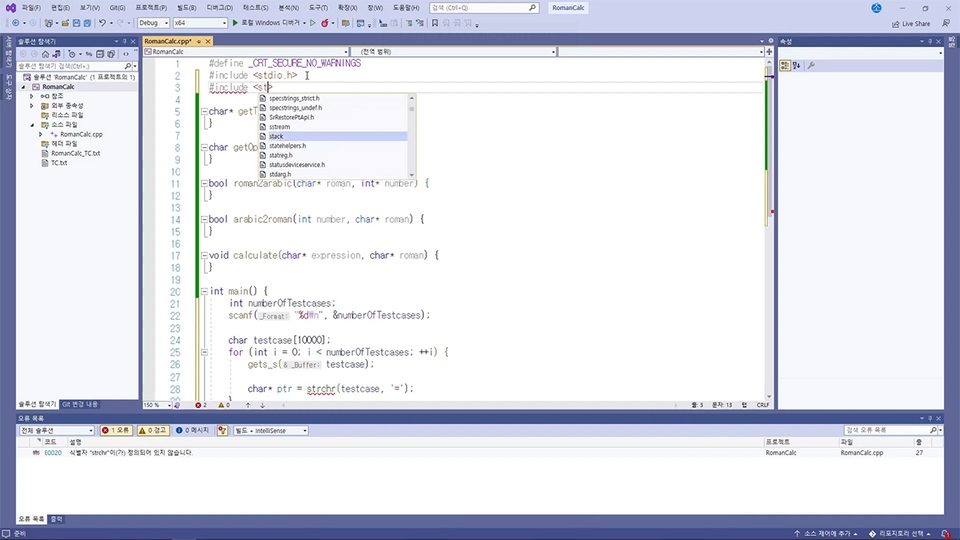Click Start Without Debugging outline play icon

click(x=313, y=23)
